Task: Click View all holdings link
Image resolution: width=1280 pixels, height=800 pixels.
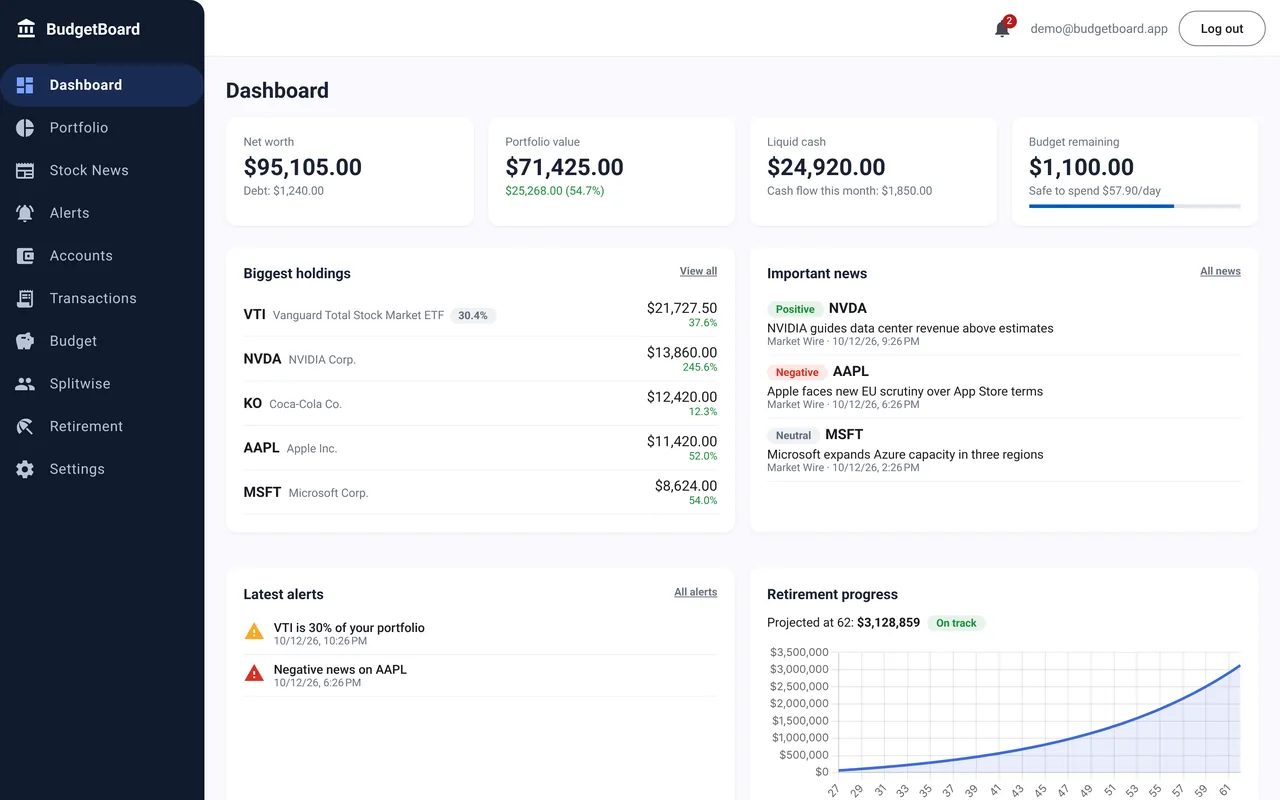Action: (x=698, y=271)
